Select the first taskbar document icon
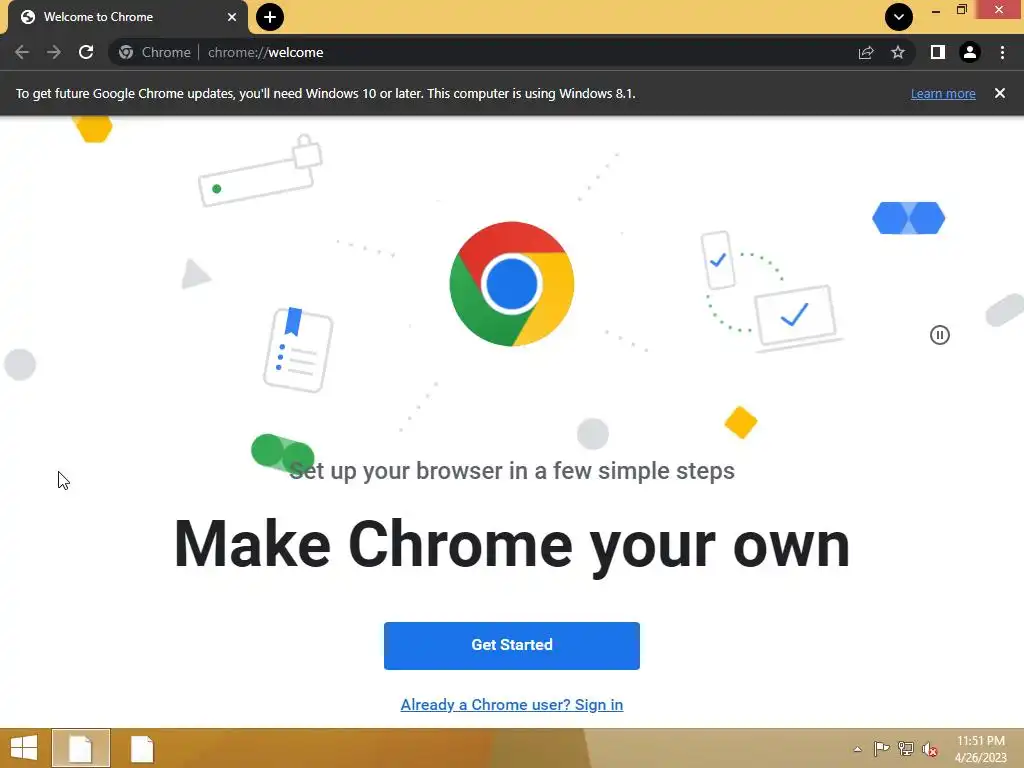The image size is (1024, 768). [81, 748]
